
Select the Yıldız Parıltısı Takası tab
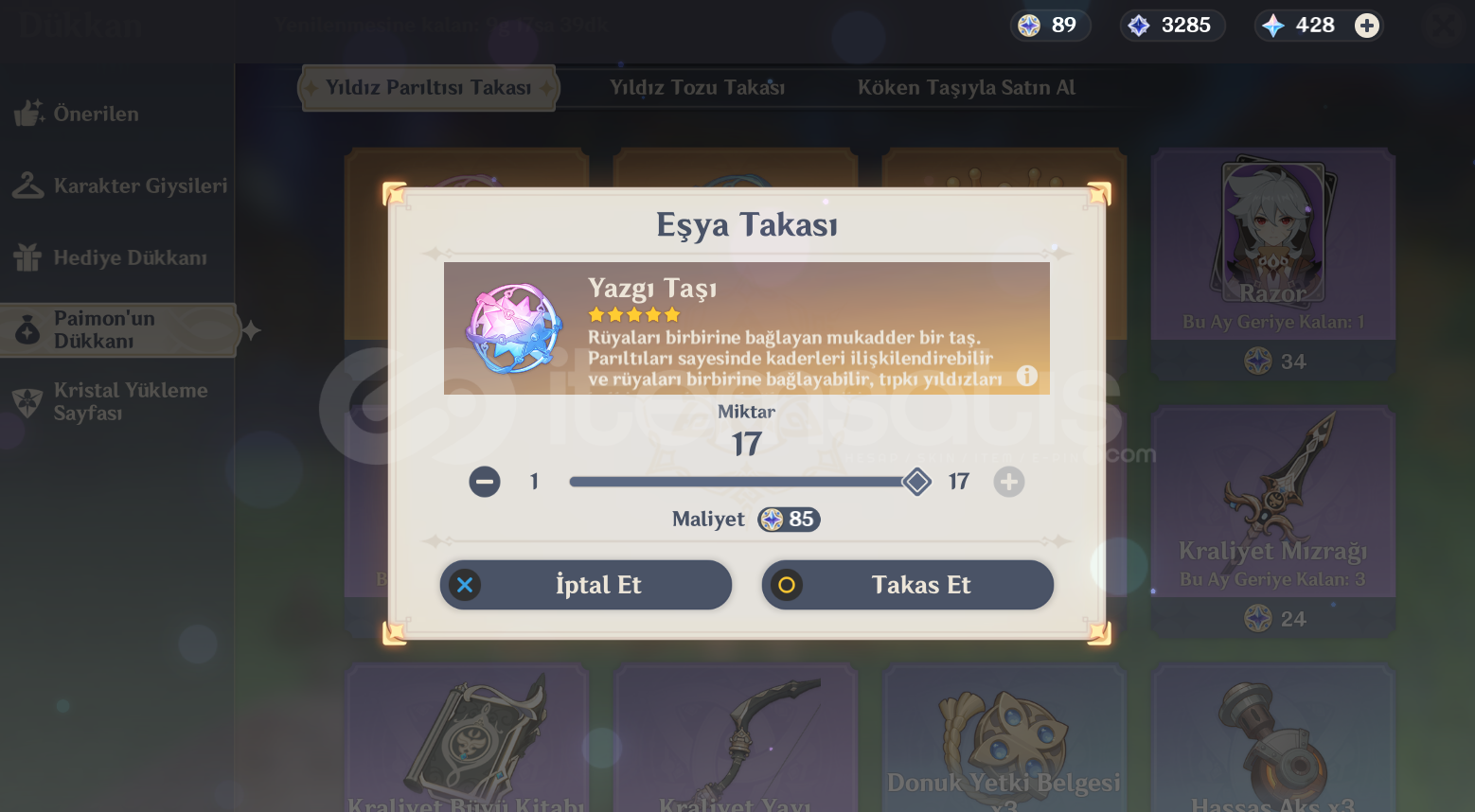(428, 88)
